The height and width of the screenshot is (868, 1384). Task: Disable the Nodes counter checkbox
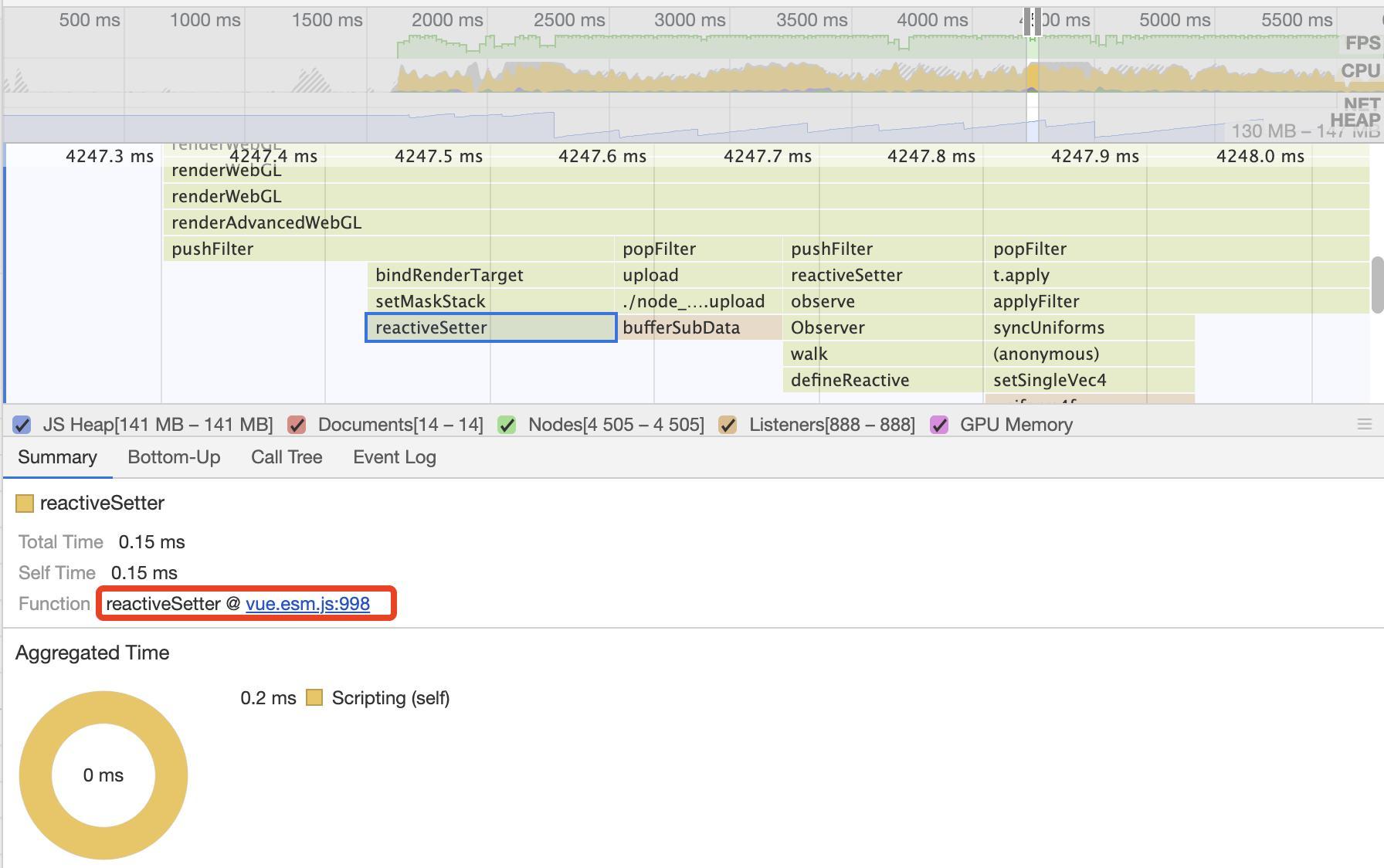(x=507, y=425)
